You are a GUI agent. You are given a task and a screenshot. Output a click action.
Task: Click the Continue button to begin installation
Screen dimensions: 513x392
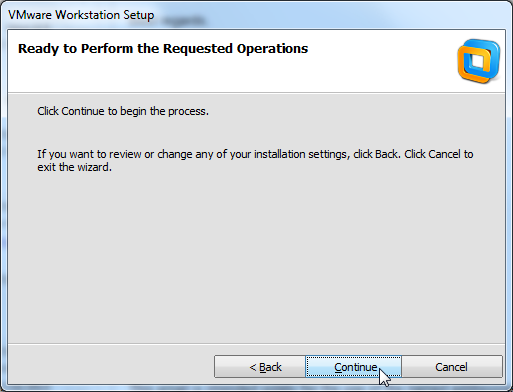353,367
